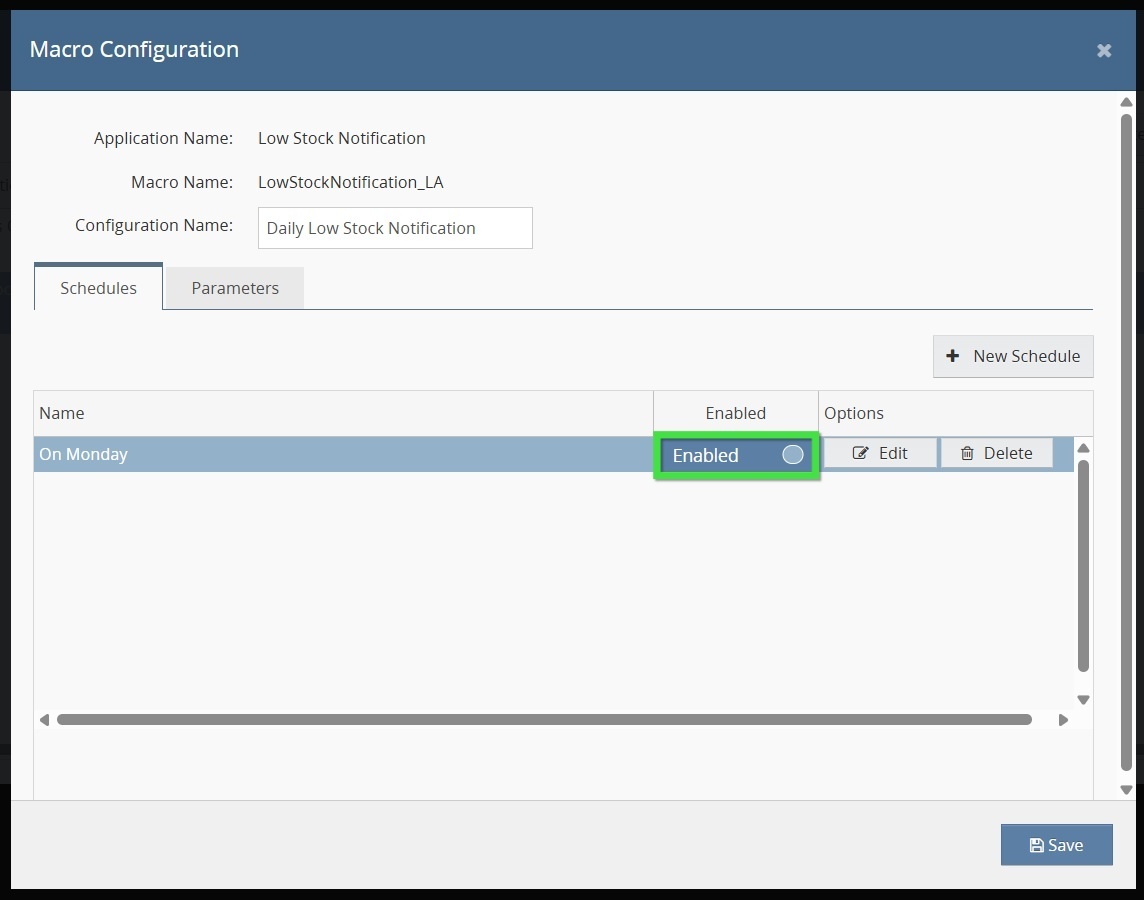Screen dimensions: 1144x900
Task: Add a schedule with New Schedule button
Action: tap(1013, 356)
